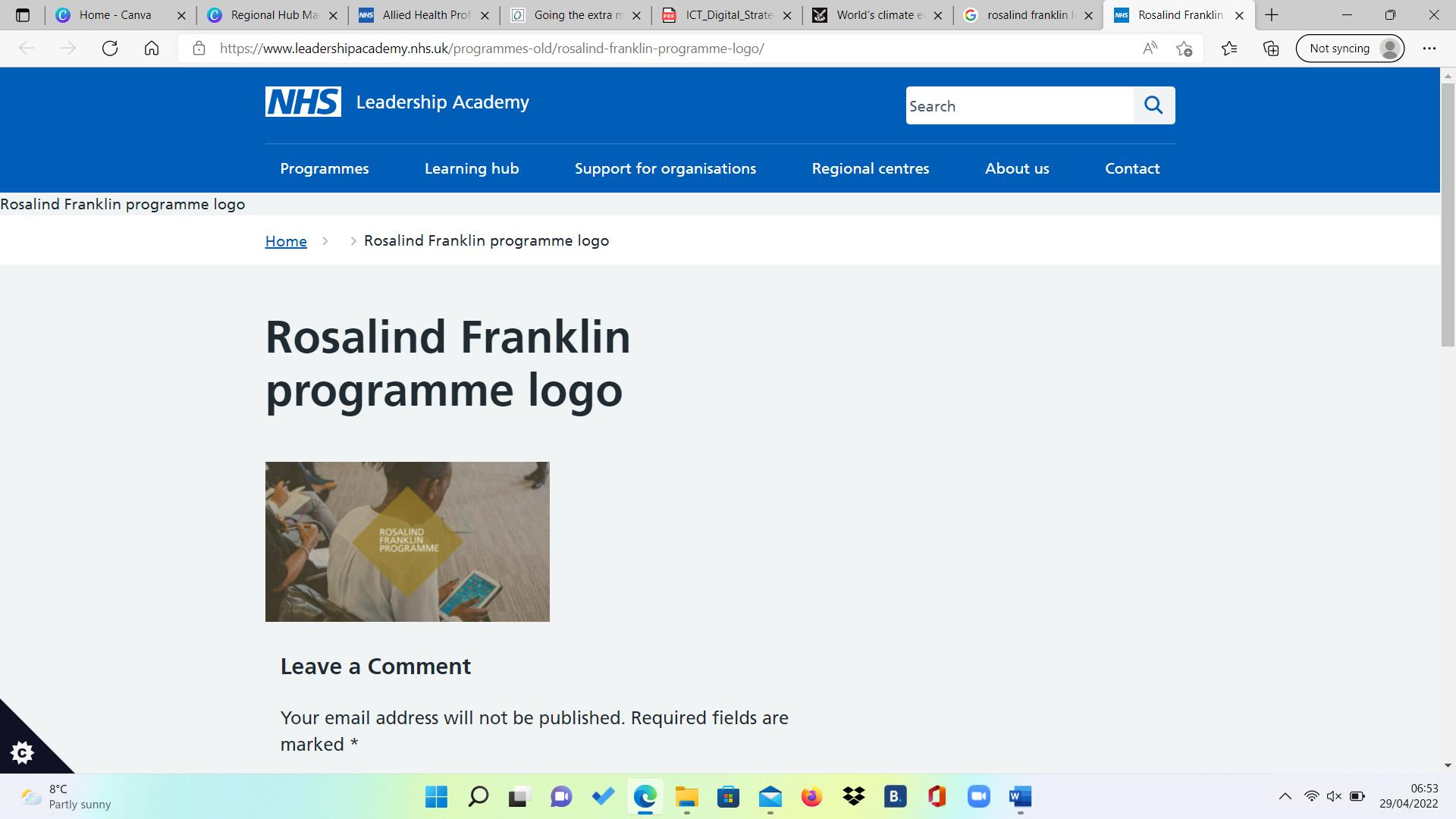
Task: Open the tab actions menu icon
Action: click(x=23, y=15)
